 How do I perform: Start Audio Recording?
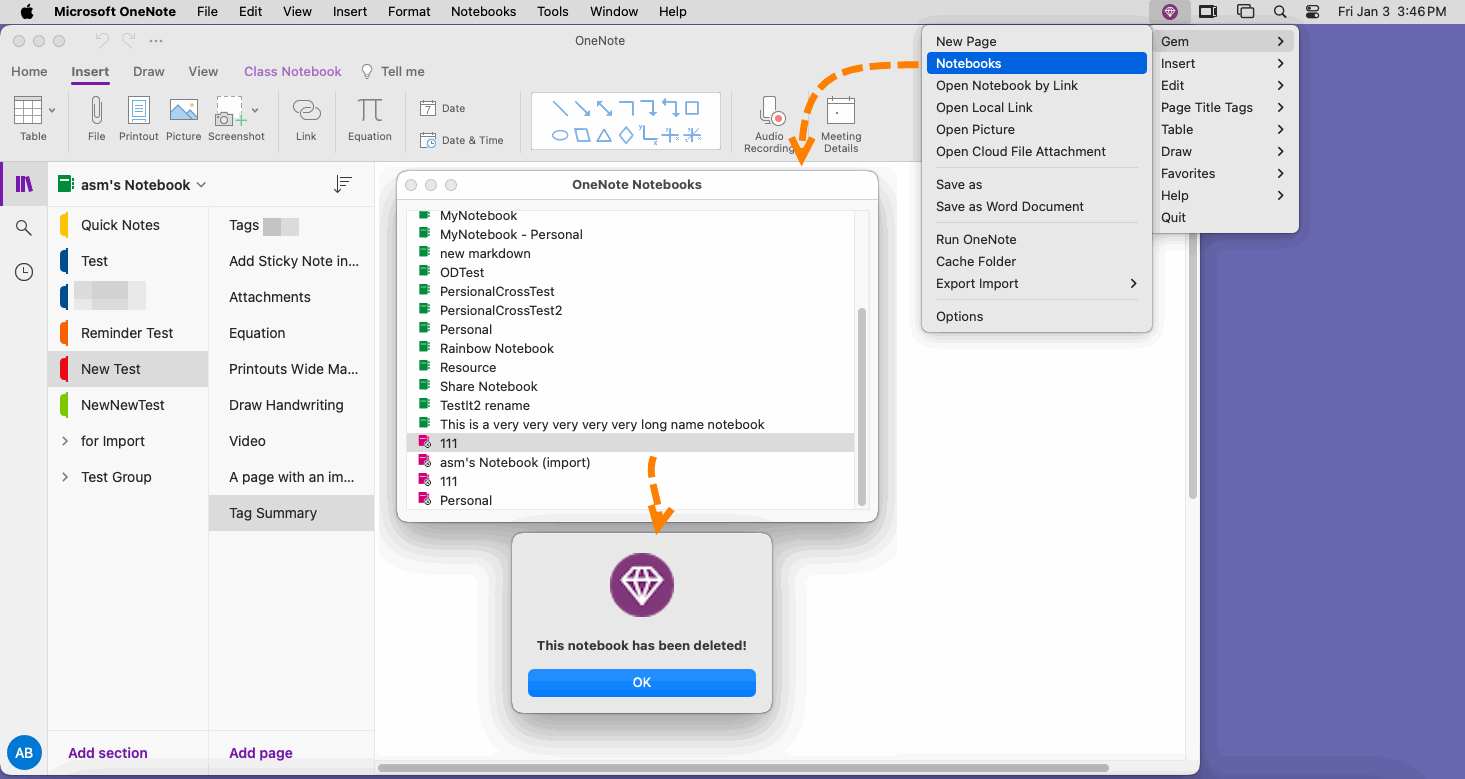[769, 124]
